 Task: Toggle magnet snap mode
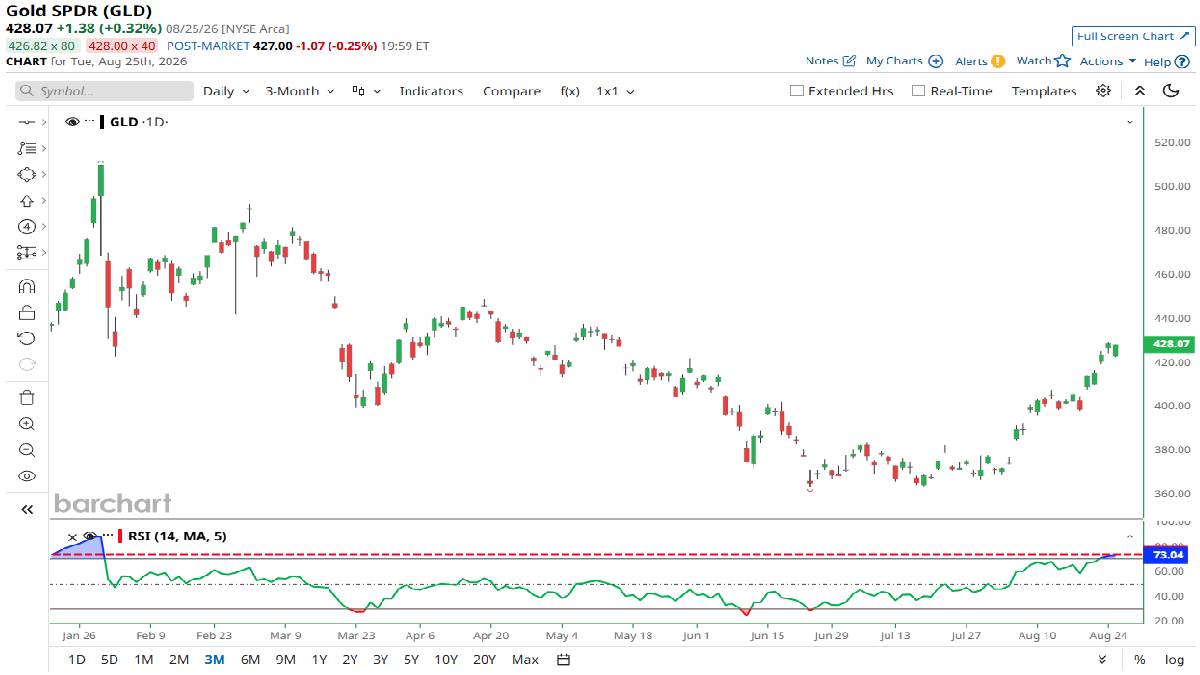tap(27, 286)
